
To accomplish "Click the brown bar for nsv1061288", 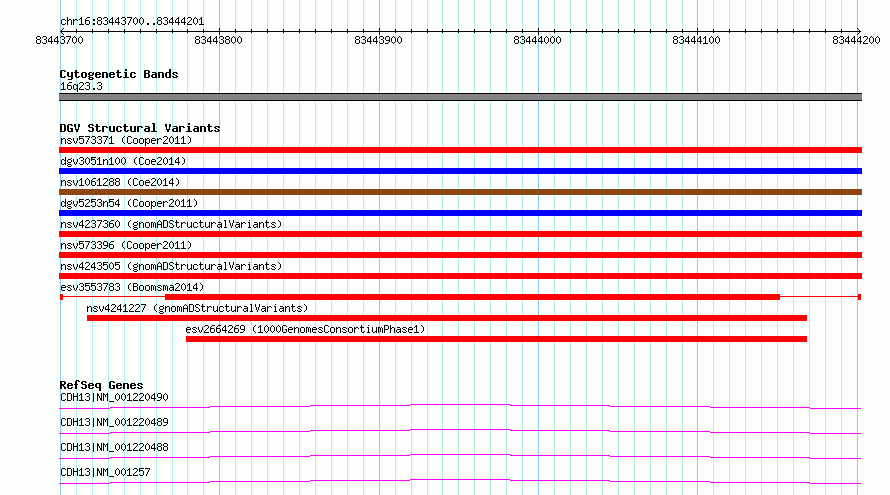I will [460, 192].
